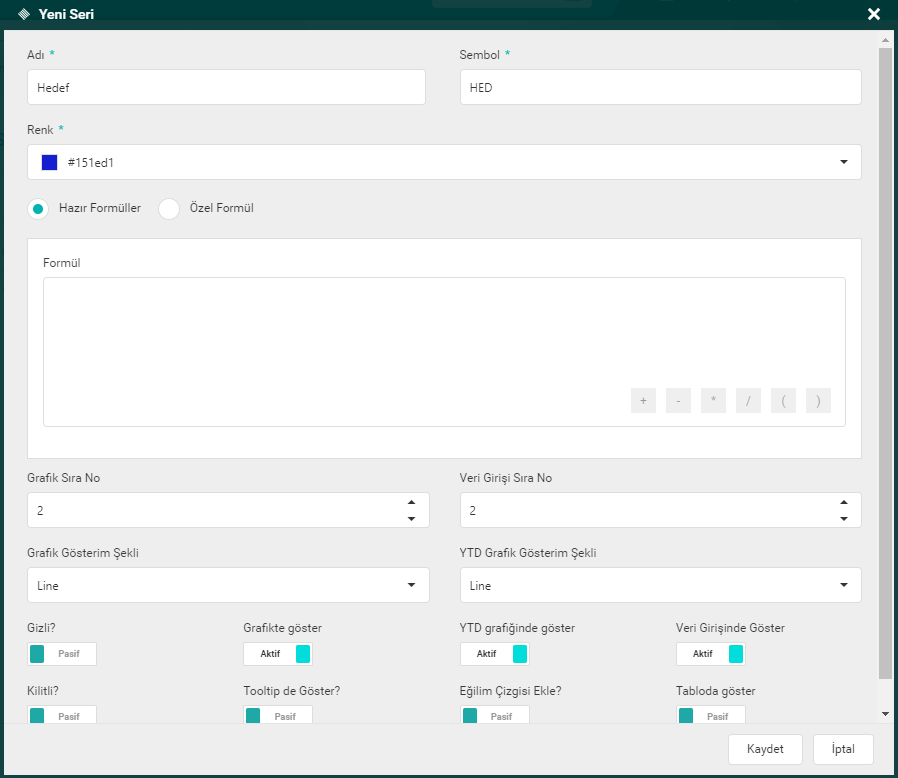Screen dimensions: 898x778
Task: Disable the Grafikte göster toggle
Action: [278, 654]
